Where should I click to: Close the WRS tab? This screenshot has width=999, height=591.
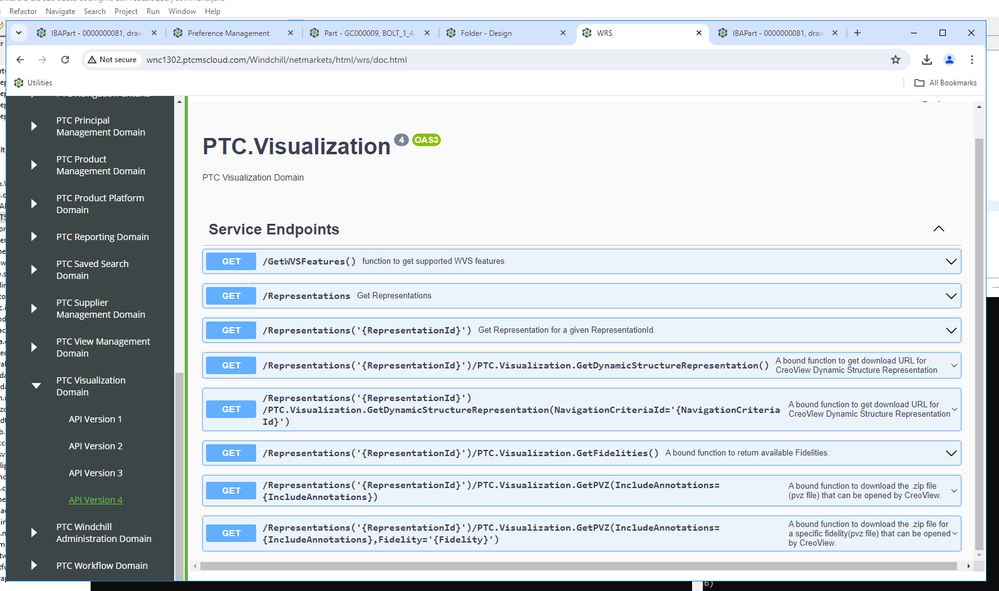coord(699,33)
